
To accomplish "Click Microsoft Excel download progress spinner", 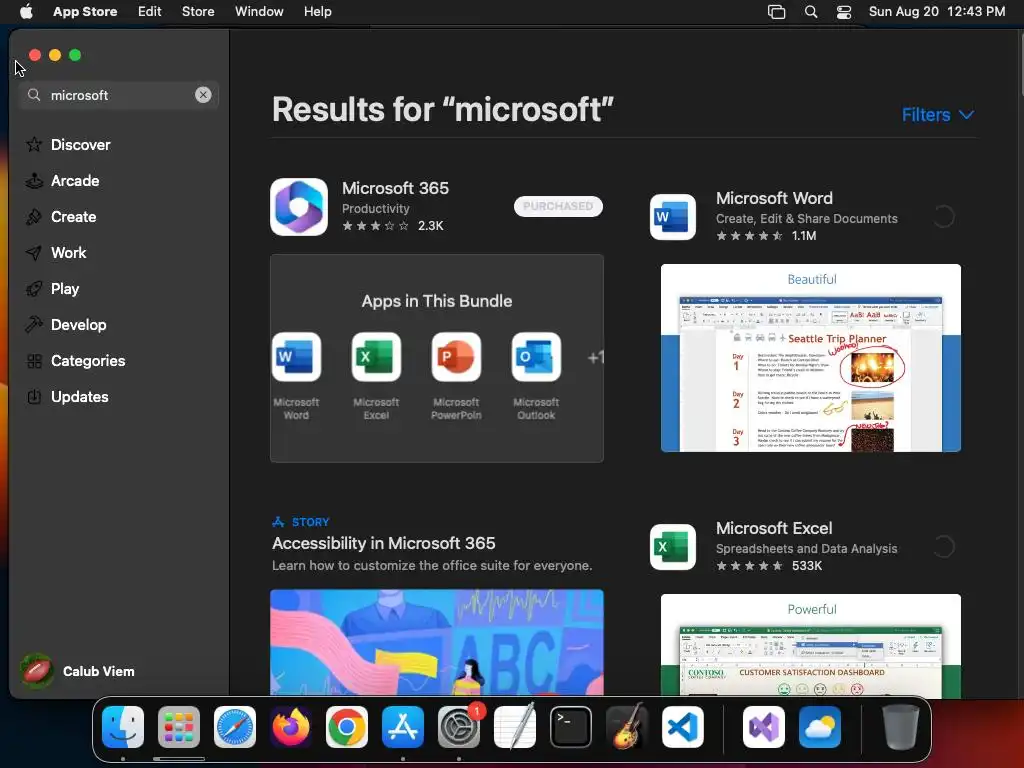I will click(x=943, y=547).
